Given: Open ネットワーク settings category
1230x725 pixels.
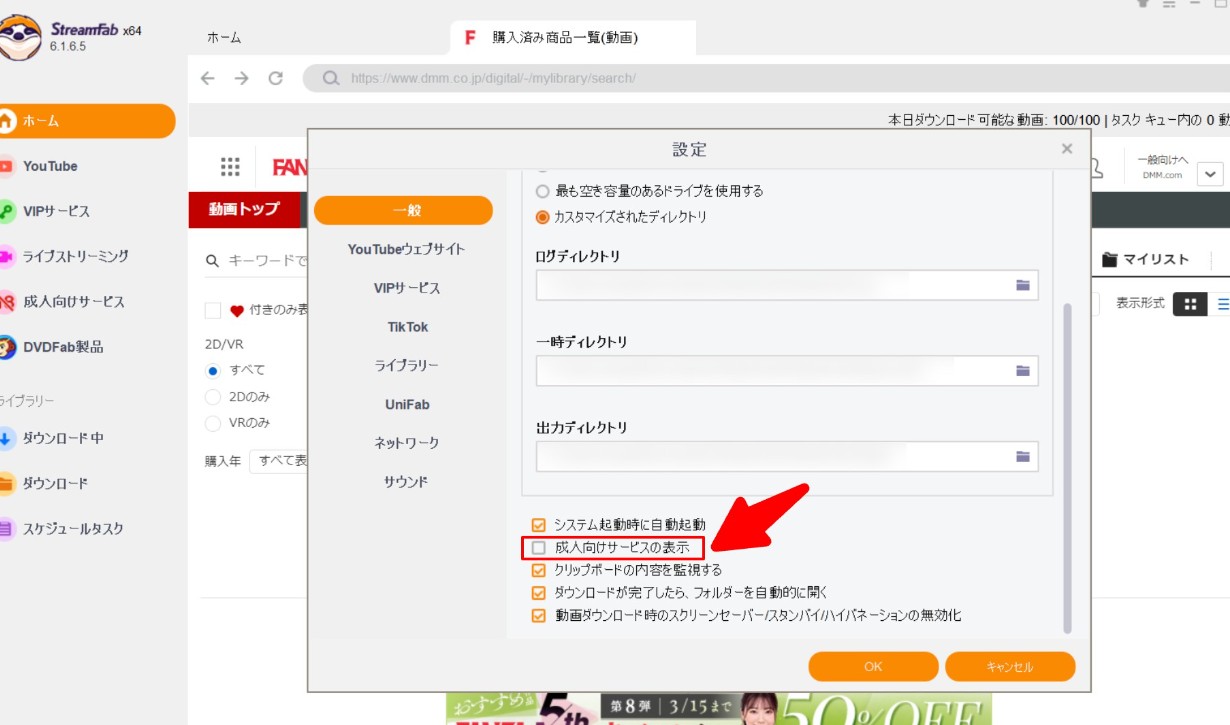Looking at the screenshot, I should click(x=406, y=443).
